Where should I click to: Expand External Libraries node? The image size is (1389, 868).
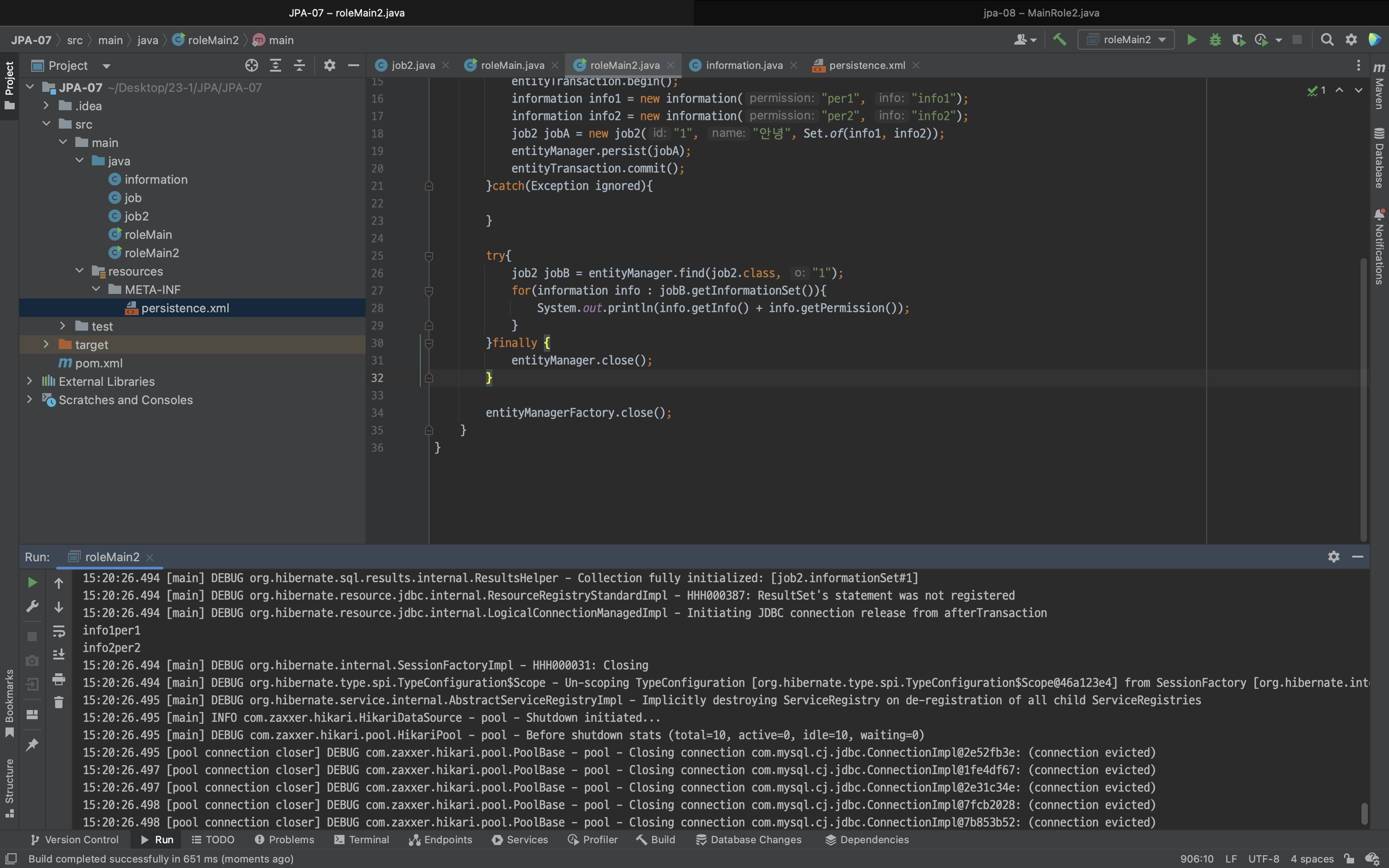(30, 381)
